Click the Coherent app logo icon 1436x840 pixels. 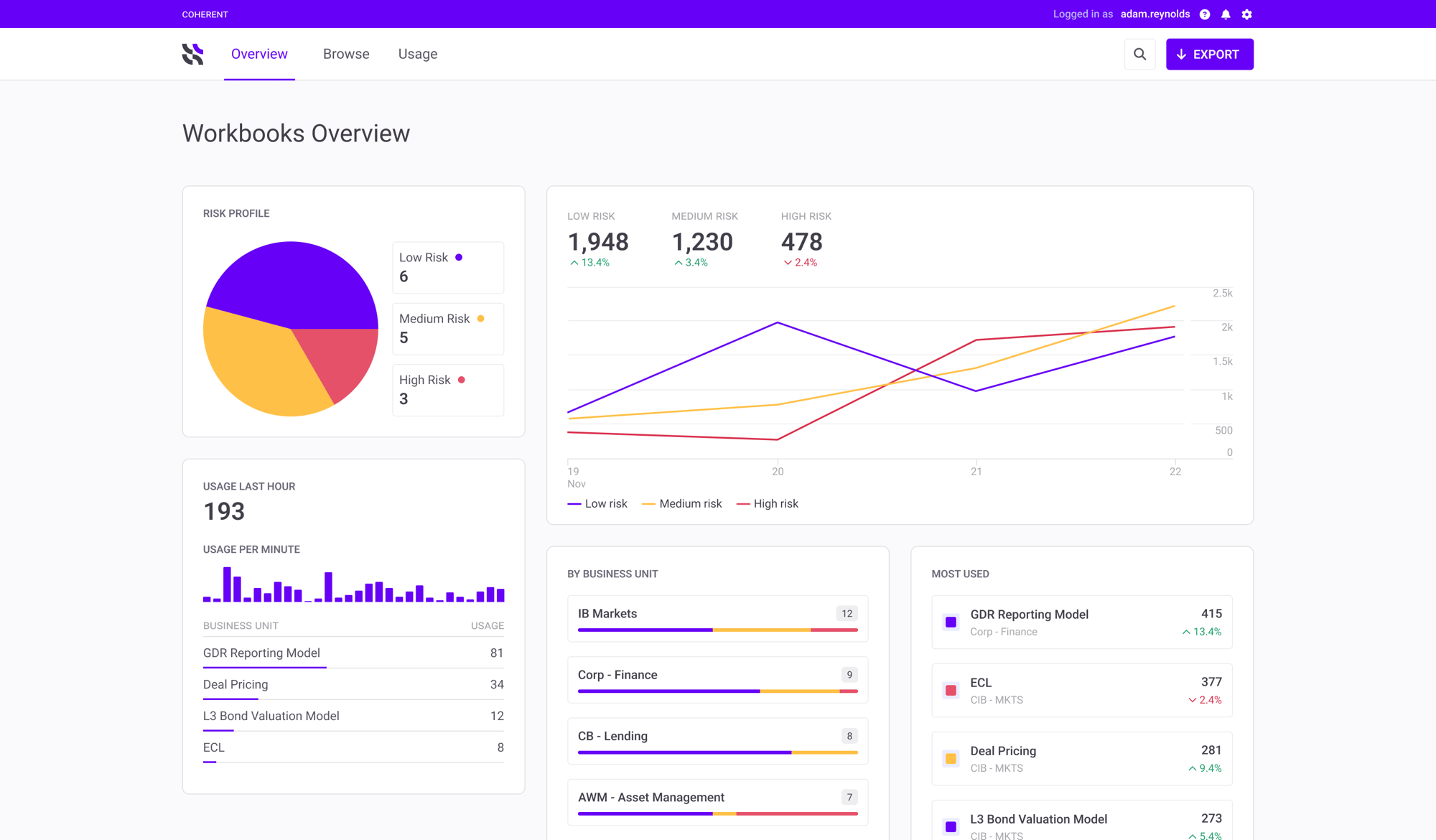point(192,54)
